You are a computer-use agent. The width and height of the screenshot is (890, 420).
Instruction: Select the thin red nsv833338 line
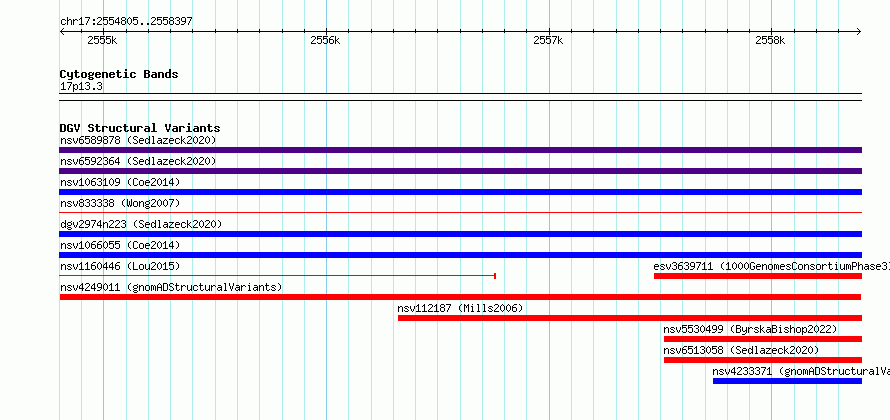click(460, 213)
